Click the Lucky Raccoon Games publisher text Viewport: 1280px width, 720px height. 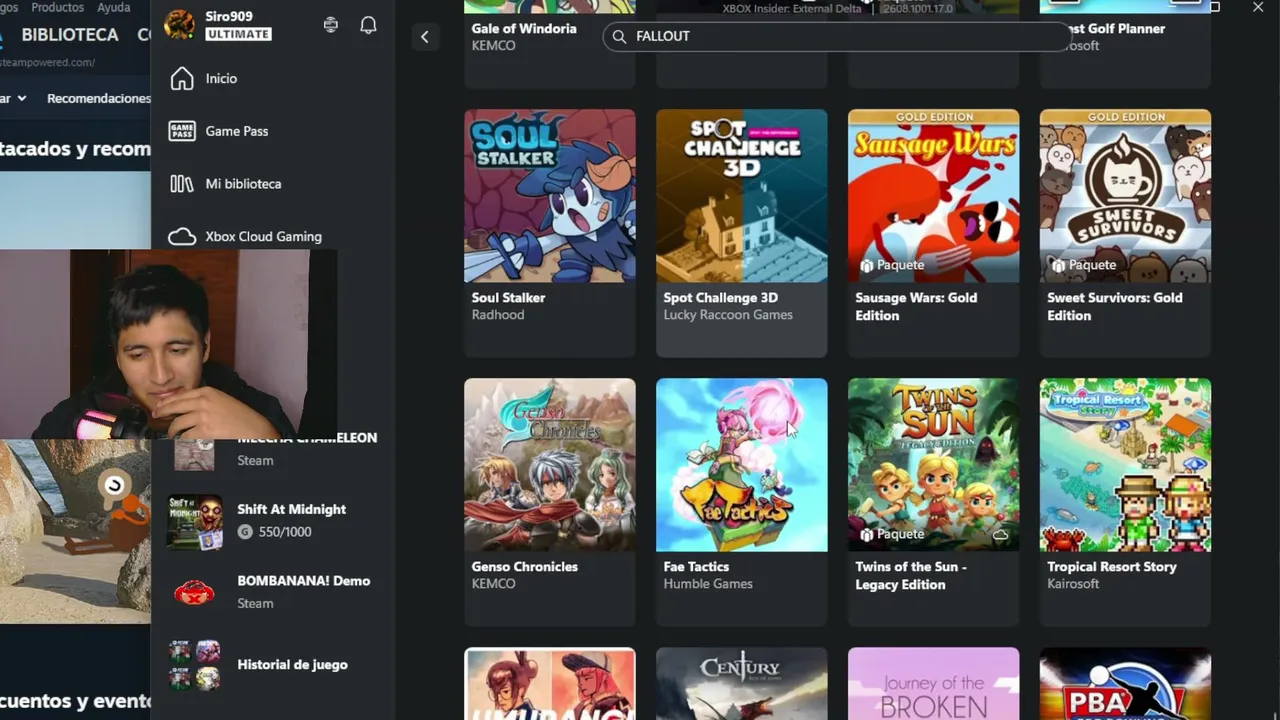pyautogui.click(x=728, y=315)
